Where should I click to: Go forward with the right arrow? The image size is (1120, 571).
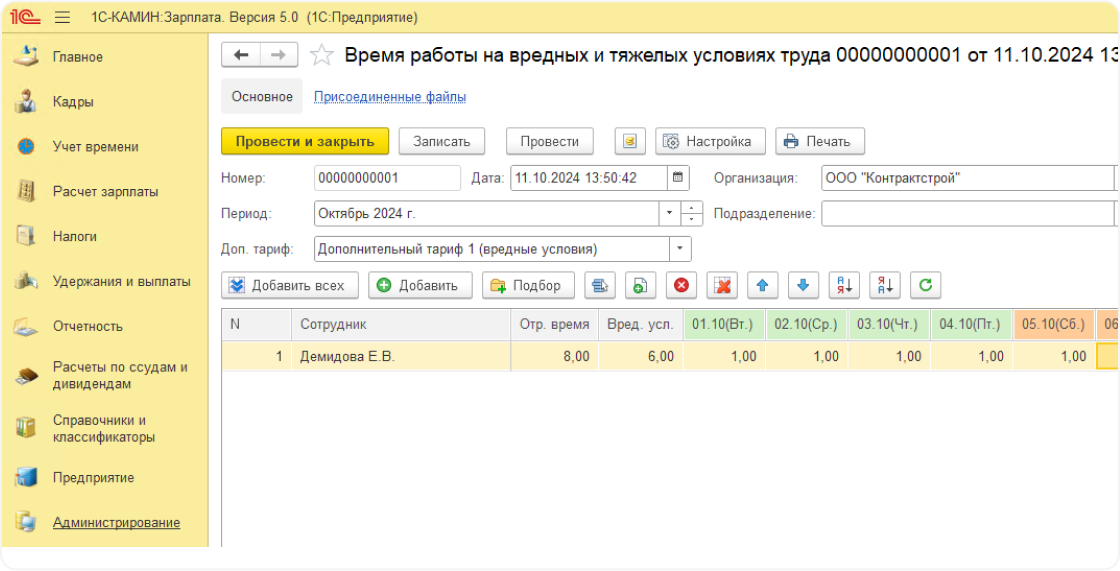point(279,55)
